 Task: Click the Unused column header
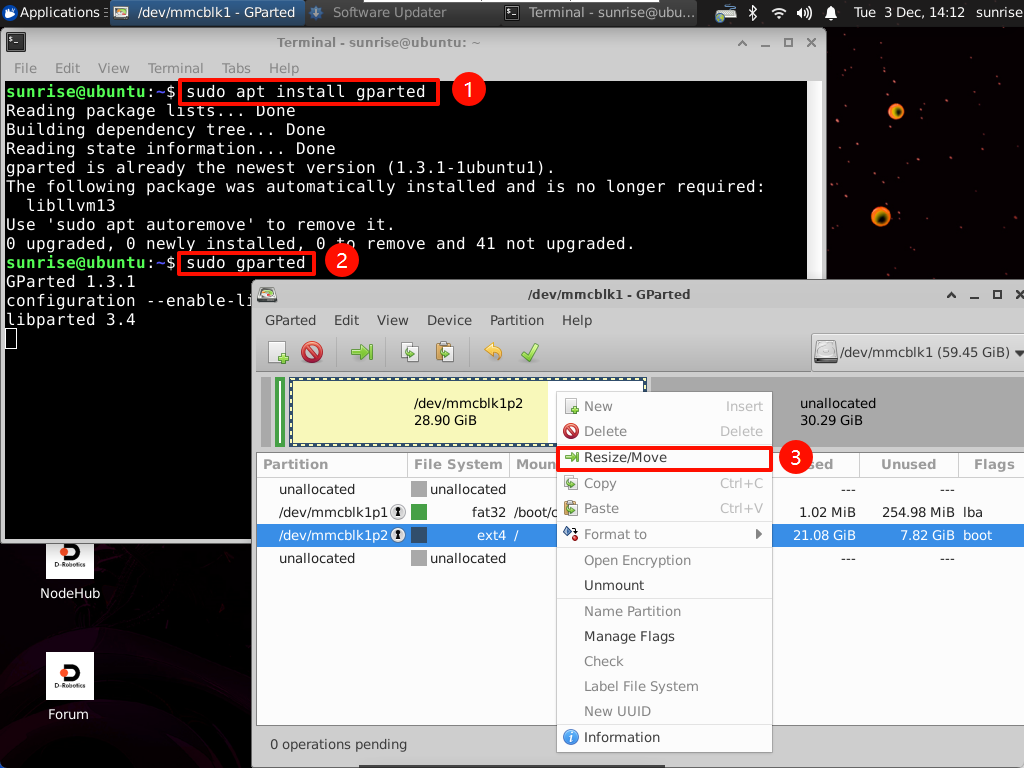908,464
